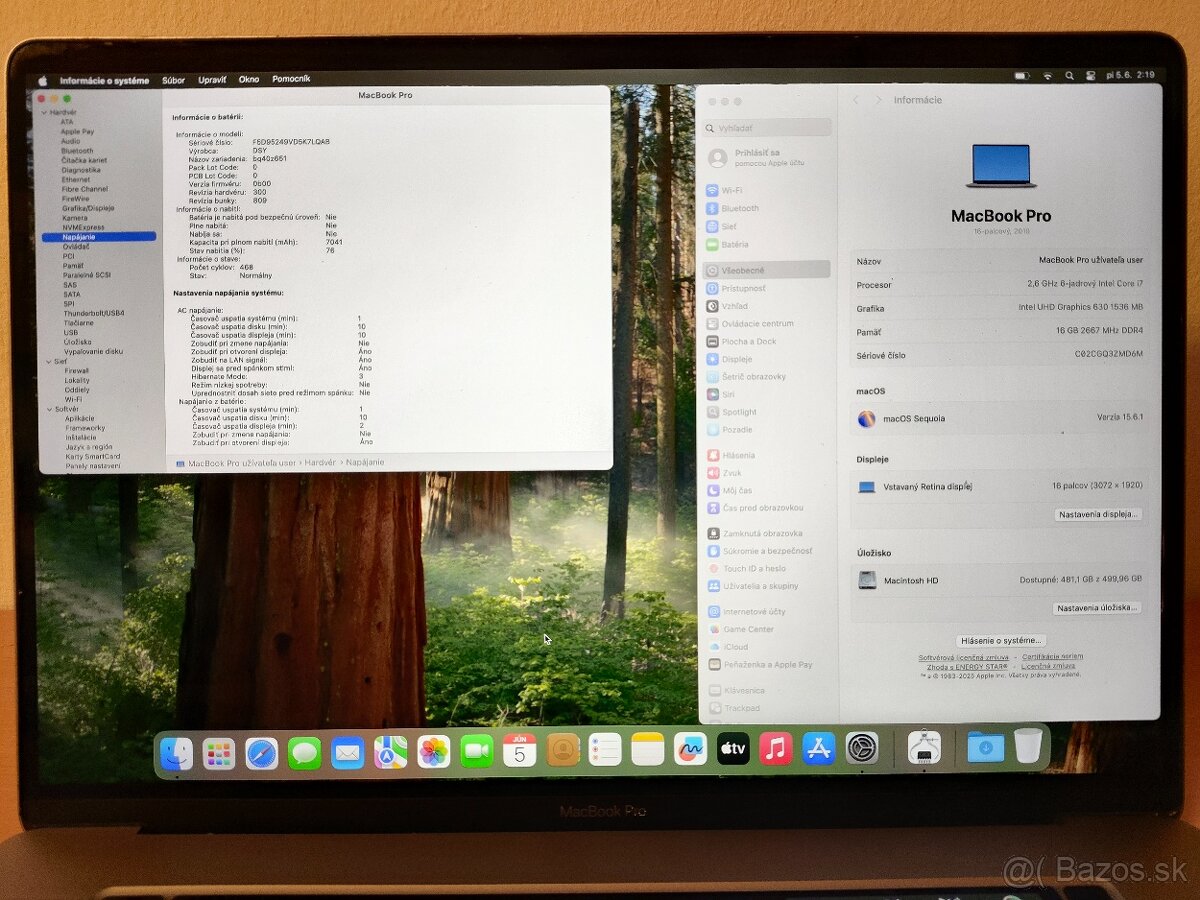
Task: Open Okno menu
Action: click(249, 79)
